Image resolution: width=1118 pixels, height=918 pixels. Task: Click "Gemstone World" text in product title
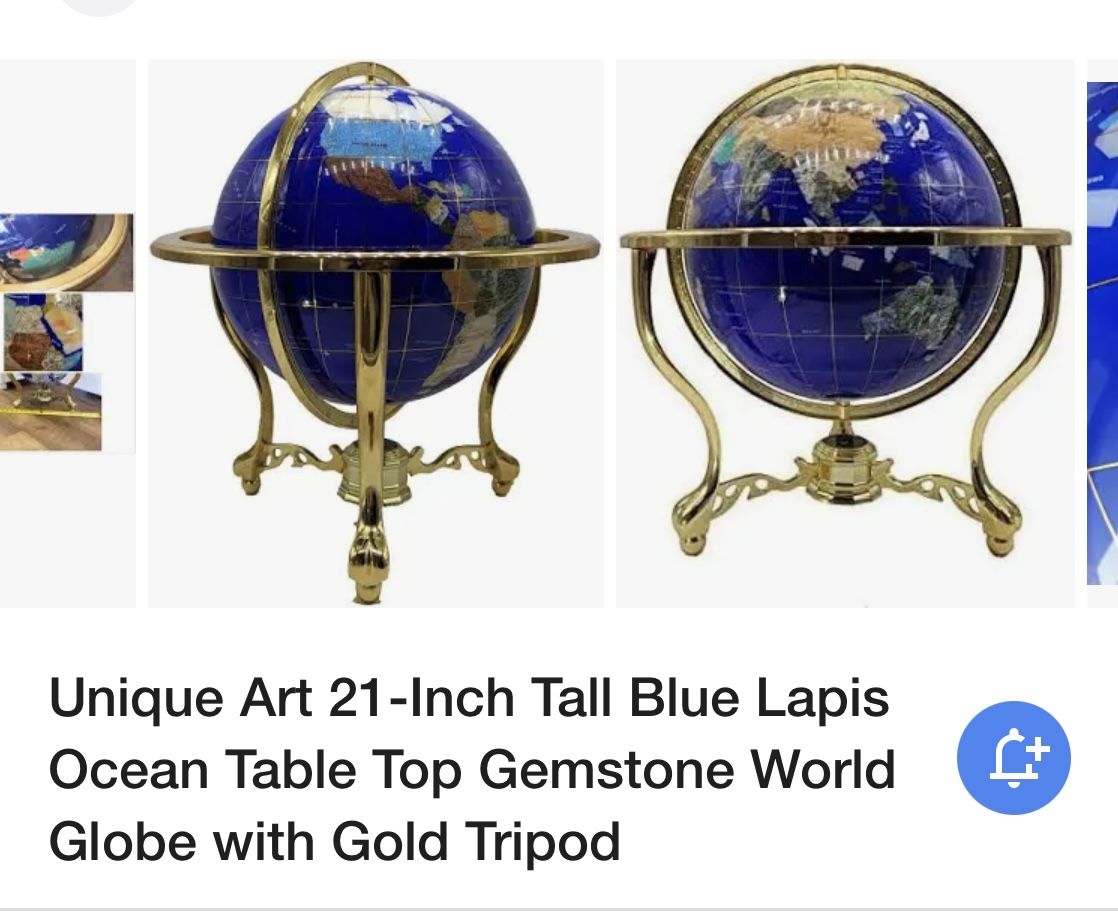pyautogui.click(x=687, y=770)
